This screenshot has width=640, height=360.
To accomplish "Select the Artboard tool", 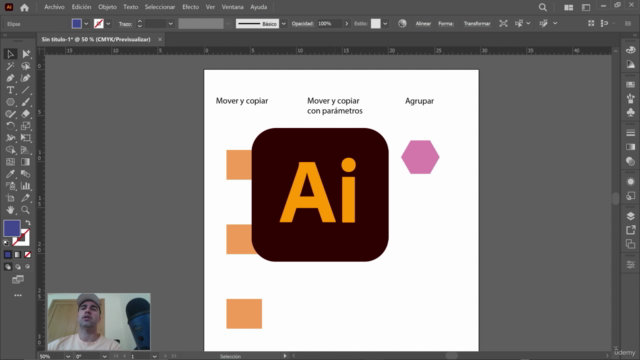I will pos(10,198).
